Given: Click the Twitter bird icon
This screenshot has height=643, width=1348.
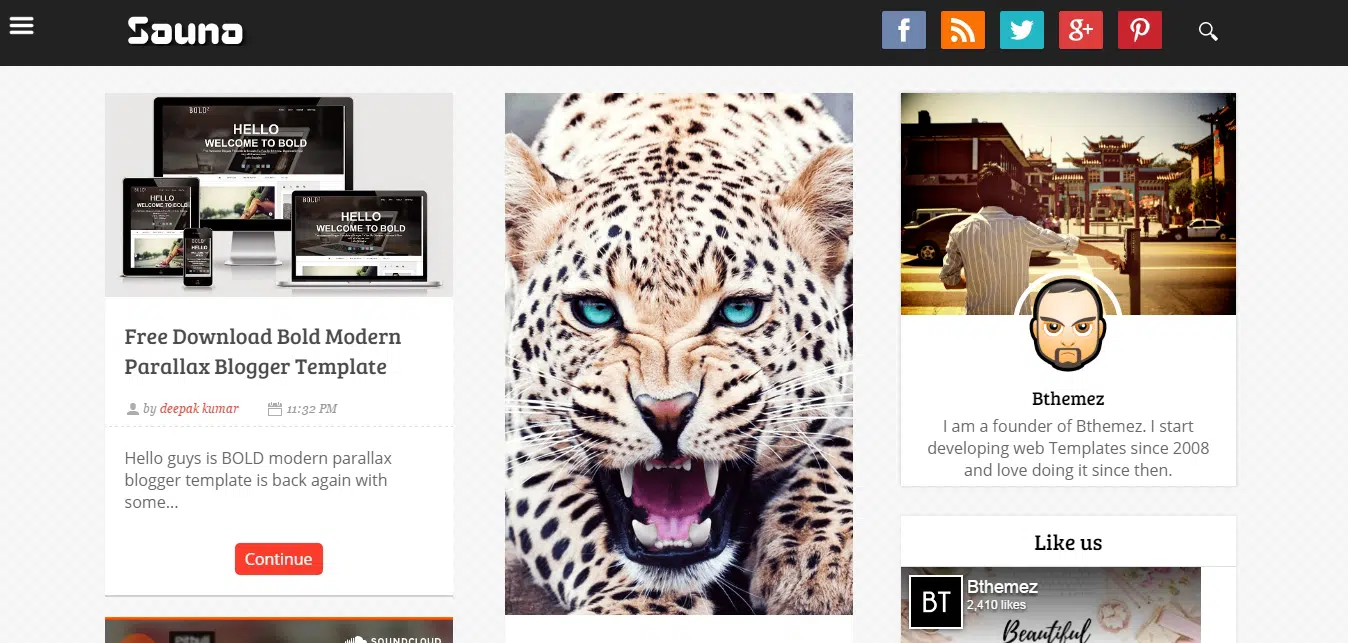Looking at the screenshot, I should (1021, 31).
